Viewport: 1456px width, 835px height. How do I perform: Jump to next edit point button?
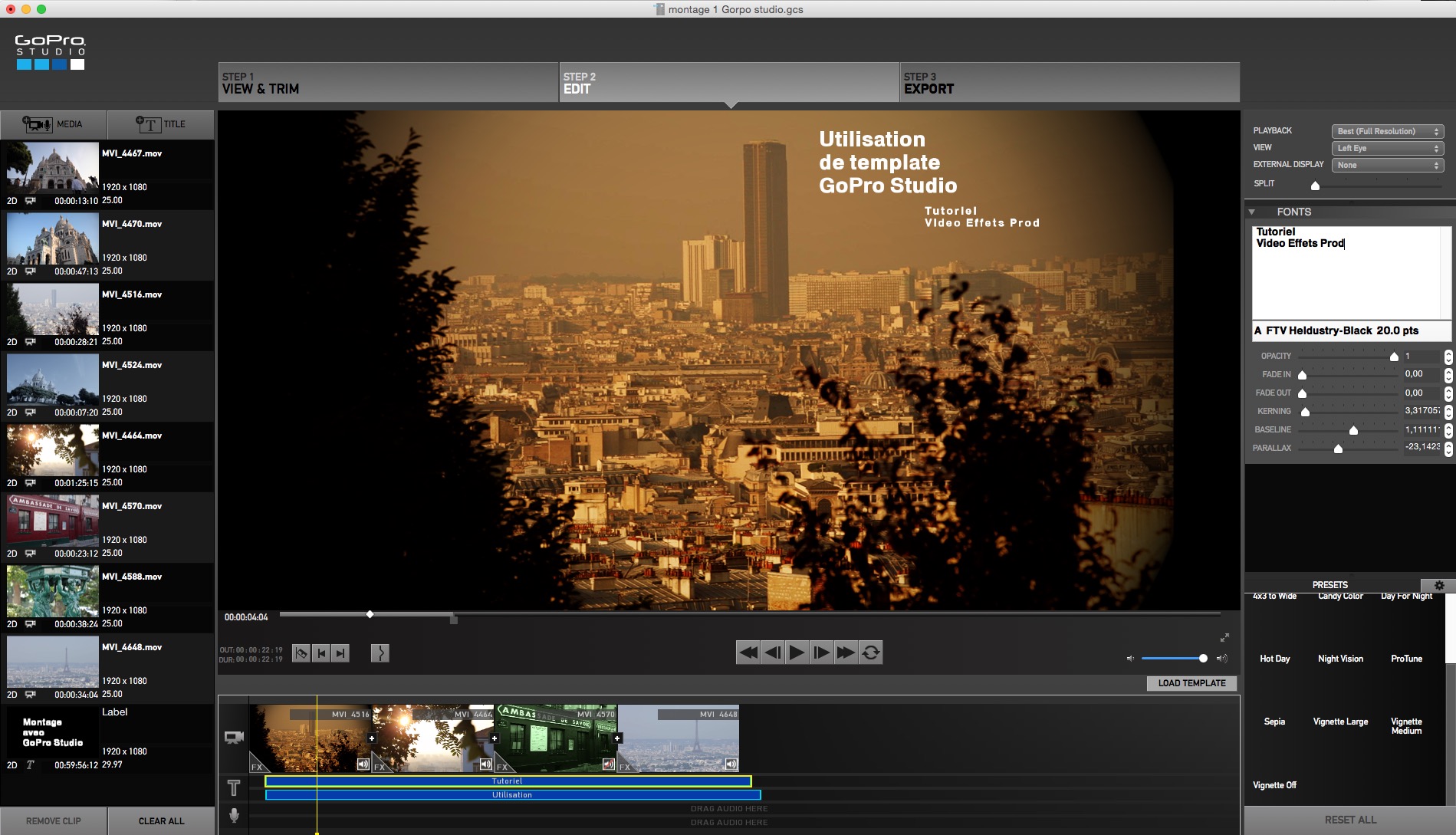pyautogui.click(x=340, y=653)
